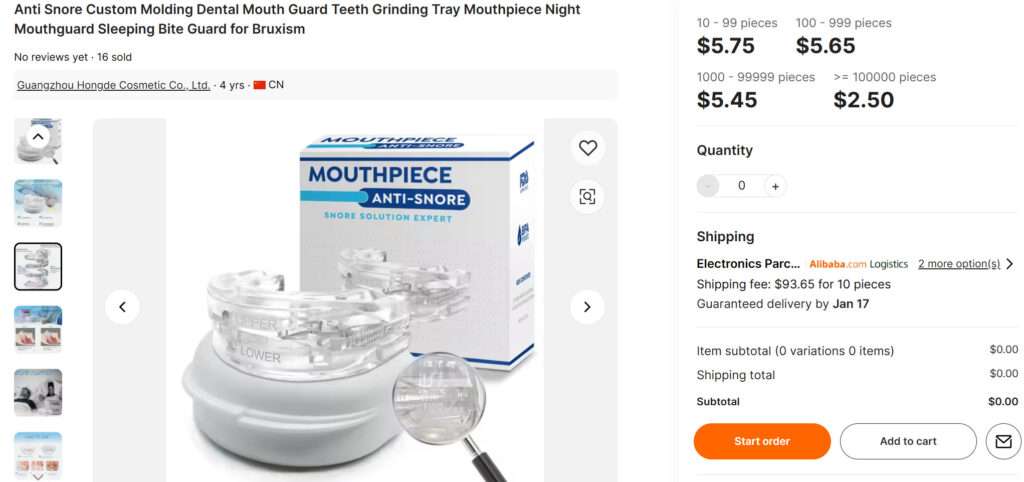The height and width of the screenshot is (482, 1024).
Task: Open "2 more option(s)" shipping link
Action: point(958,264)
